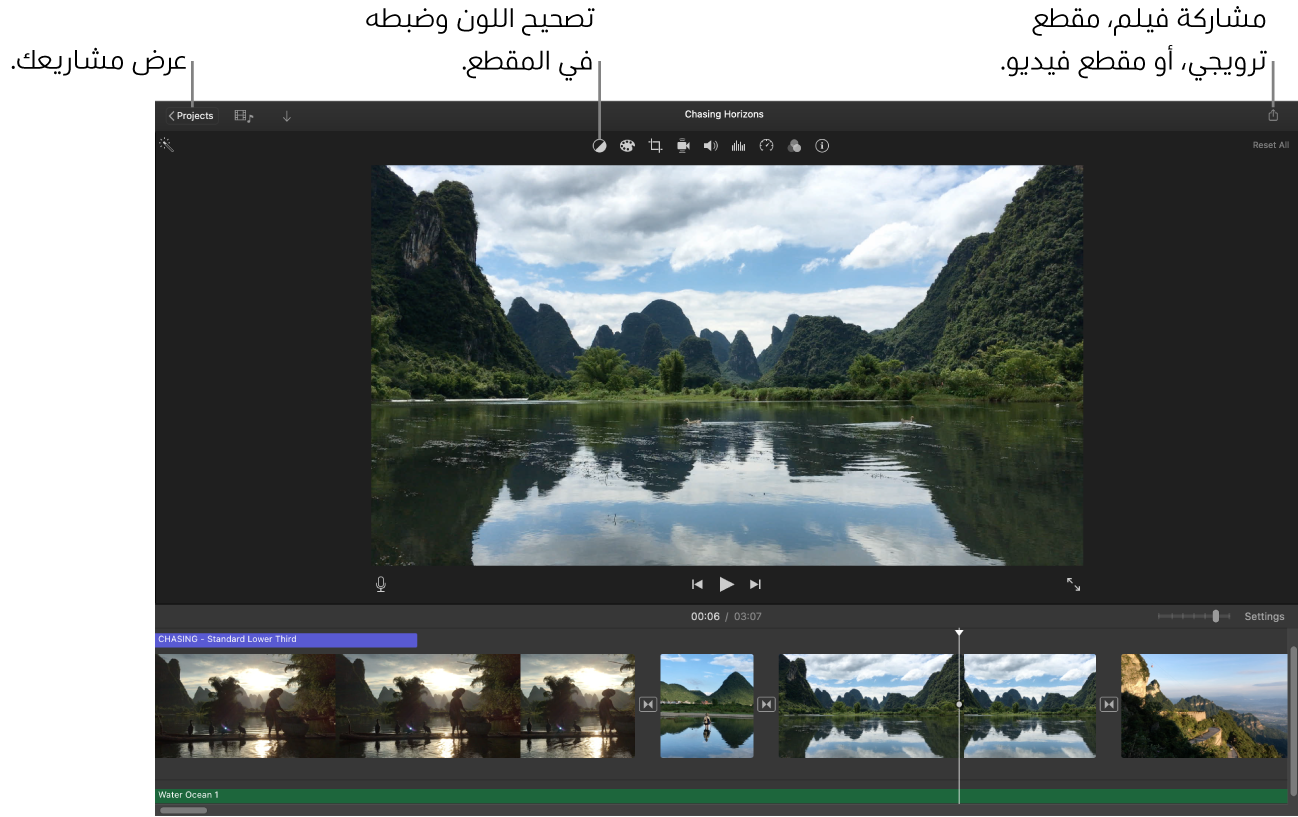Viewport: 1298px width, 817px height.
Task: Select the Color Correction tool
Action: [626, 145]
